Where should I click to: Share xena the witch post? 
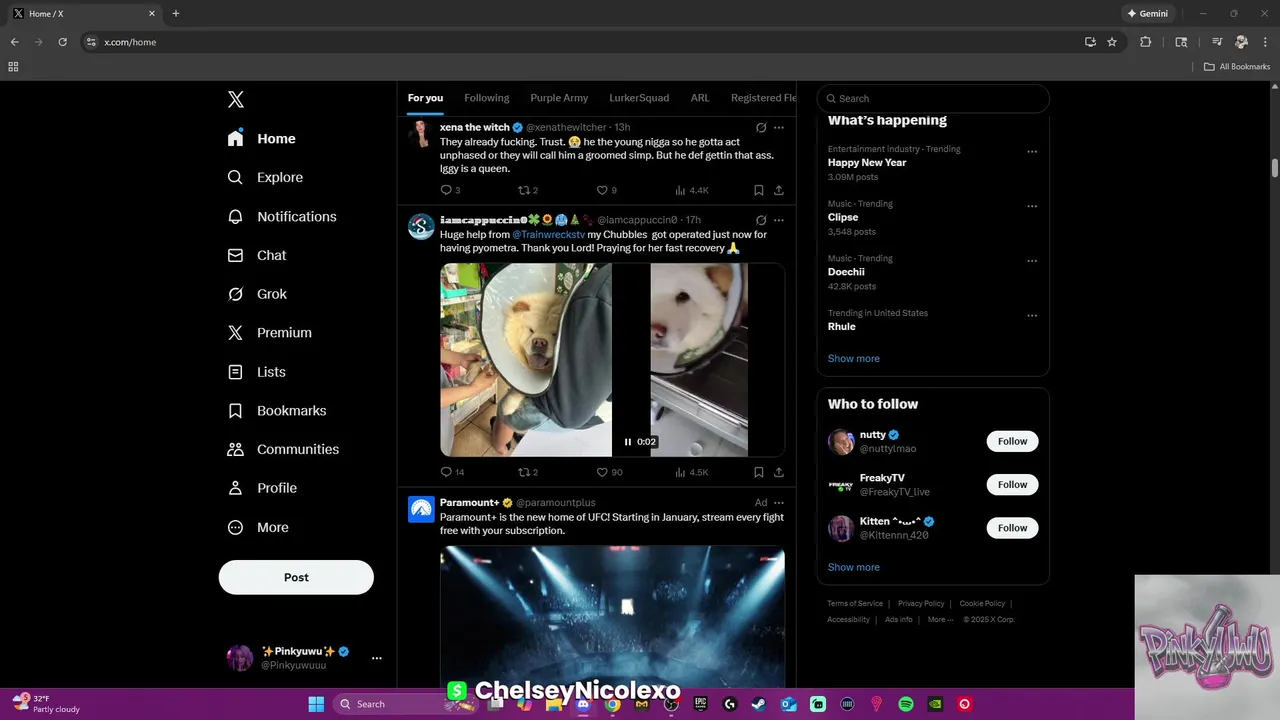click(x=779, y=190)
